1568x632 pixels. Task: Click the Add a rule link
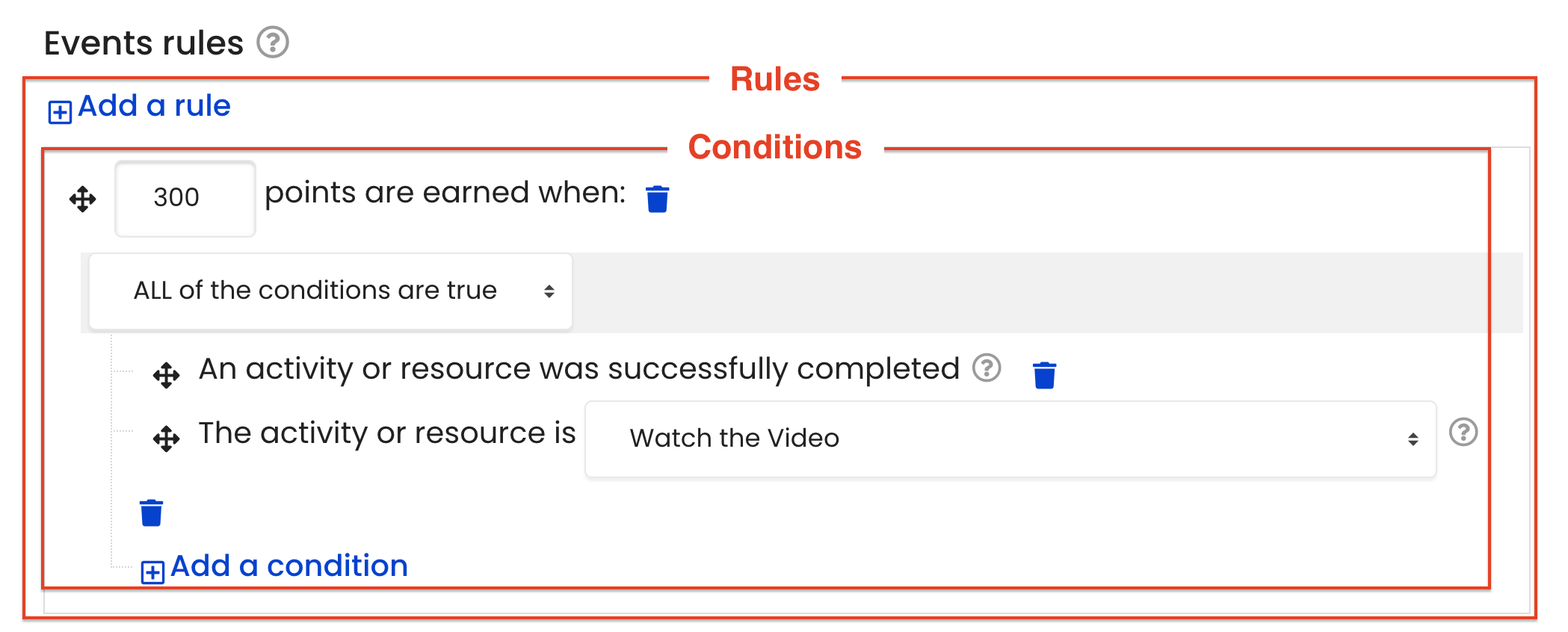point(154,106)
